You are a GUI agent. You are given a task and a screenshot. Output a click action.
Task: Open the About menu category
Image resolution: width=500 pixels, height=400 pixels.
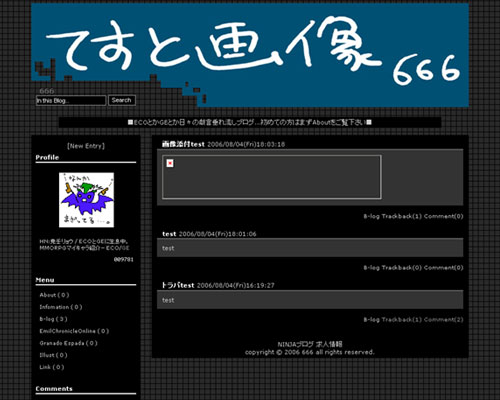[54, 295]
